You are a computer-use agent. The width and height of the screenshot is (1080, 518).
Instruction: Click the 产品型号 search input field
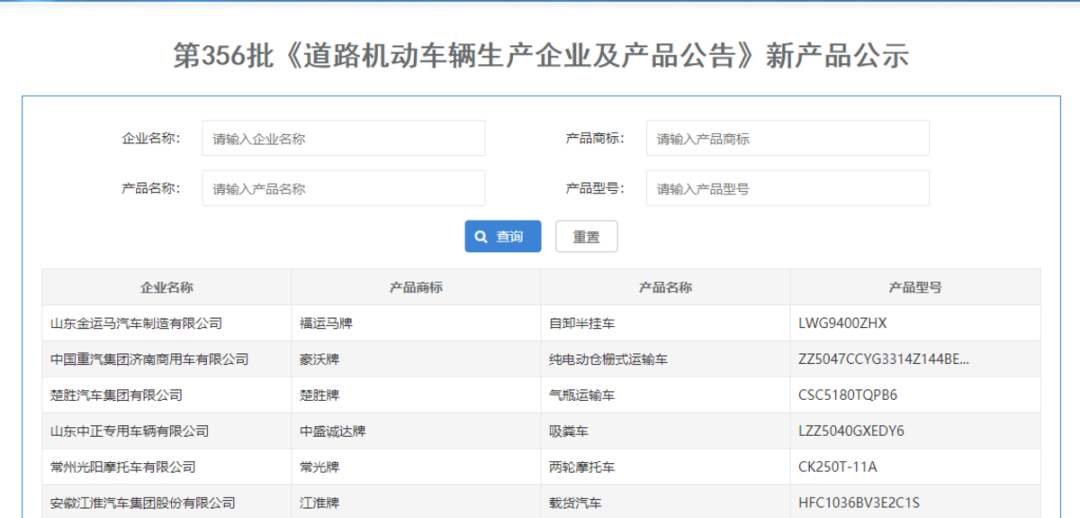787,188
